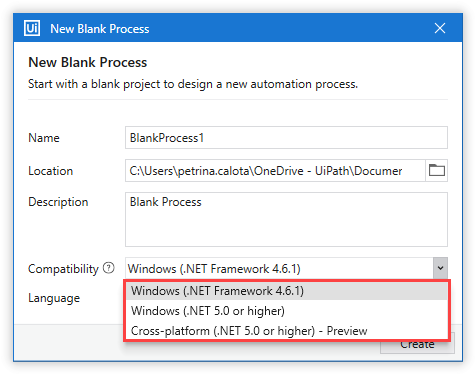Click the Description box with Blank Process
The height and width of the screenshot is (375, 476).
tap(286, 219)
